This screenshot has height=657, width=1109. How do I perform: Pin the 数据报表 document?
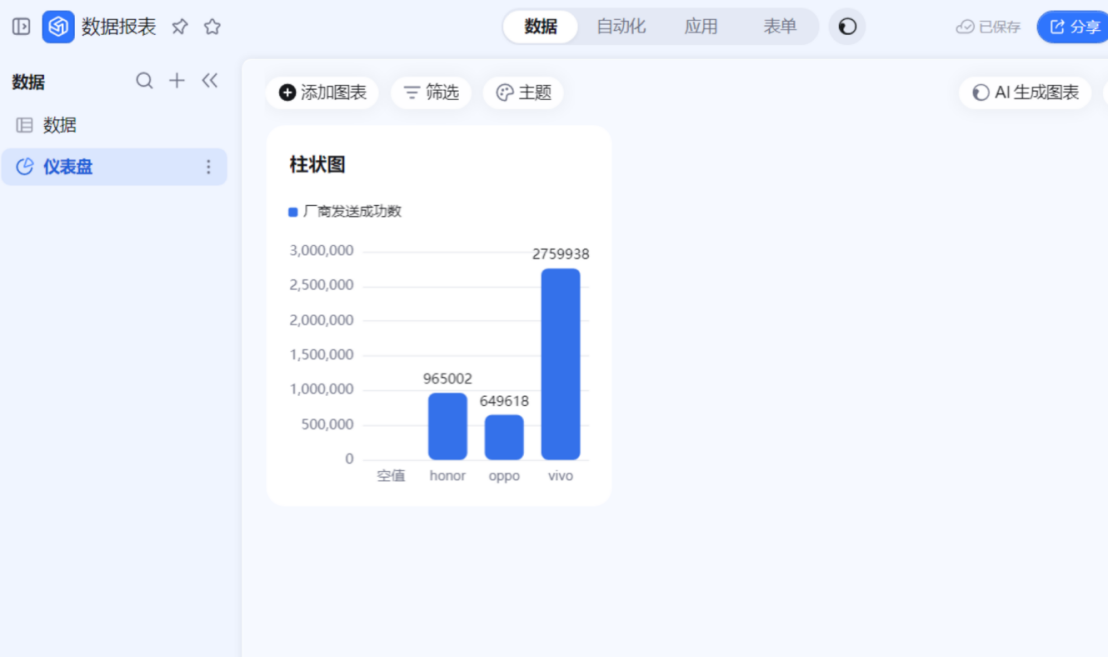click(180, 27)
